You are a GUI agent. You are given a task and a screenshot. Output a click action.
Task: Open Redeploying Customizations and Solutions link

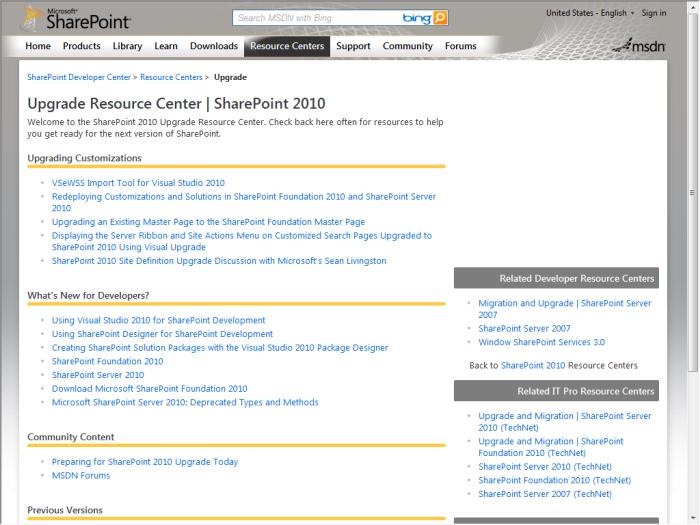coord(244,202)
